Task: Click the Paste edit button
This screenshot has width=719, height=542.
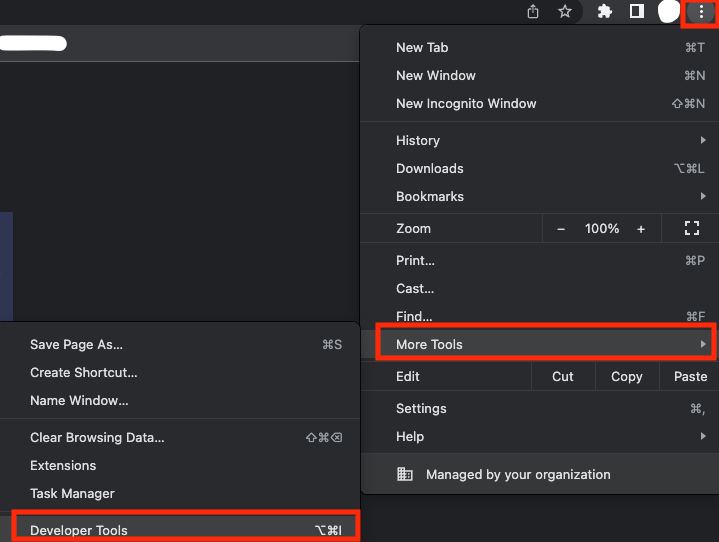Action: [x=690, y=376]
